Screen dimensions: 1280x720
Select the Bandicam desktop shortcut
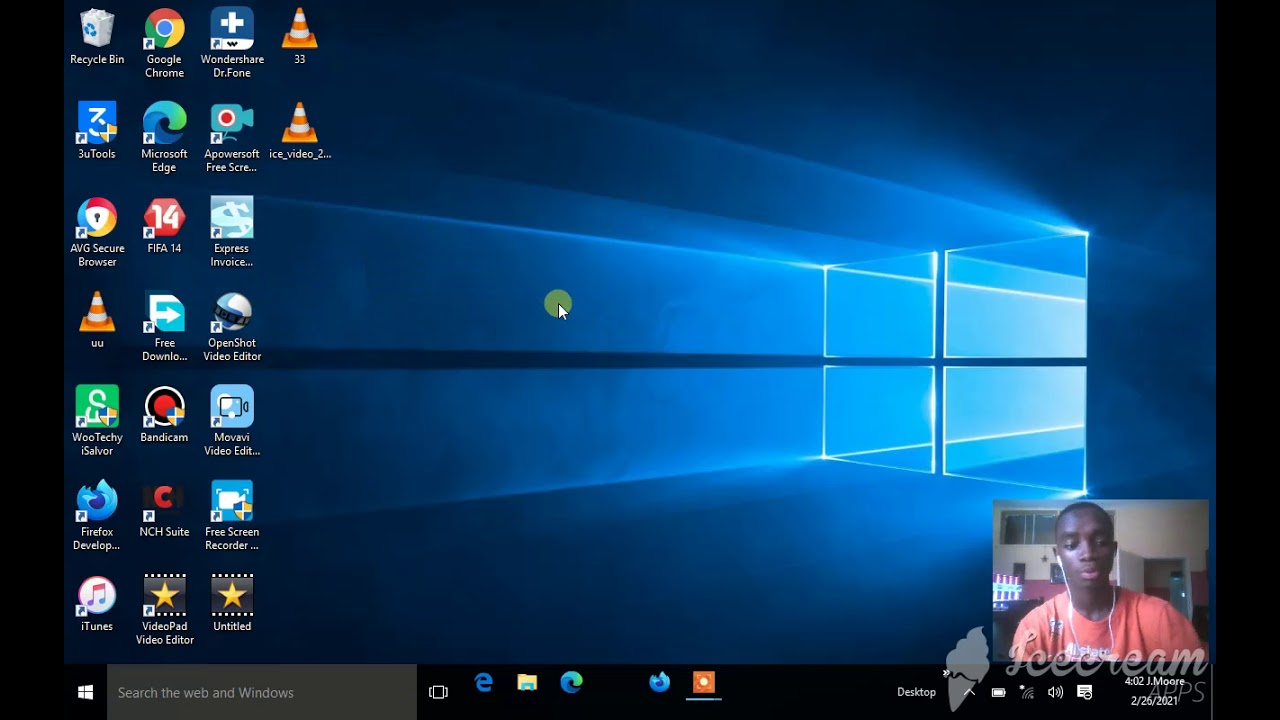click(164, 415)
